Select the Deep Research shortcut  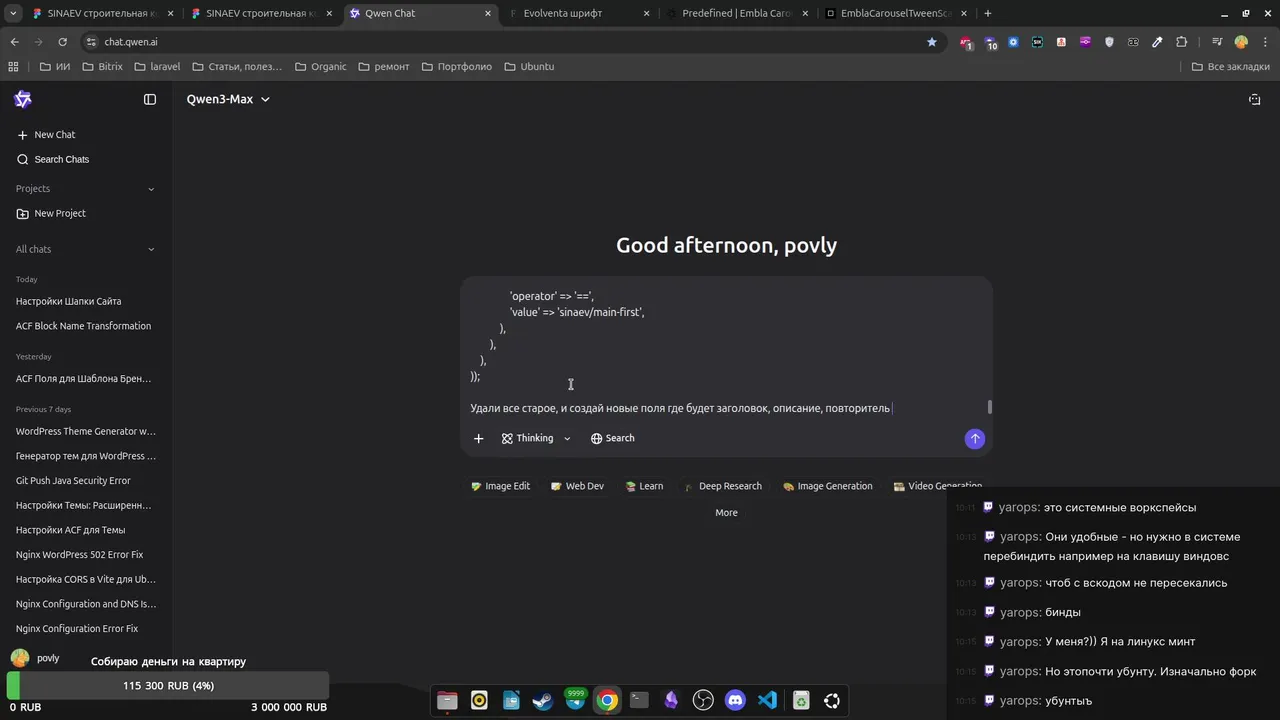(723, 486)
